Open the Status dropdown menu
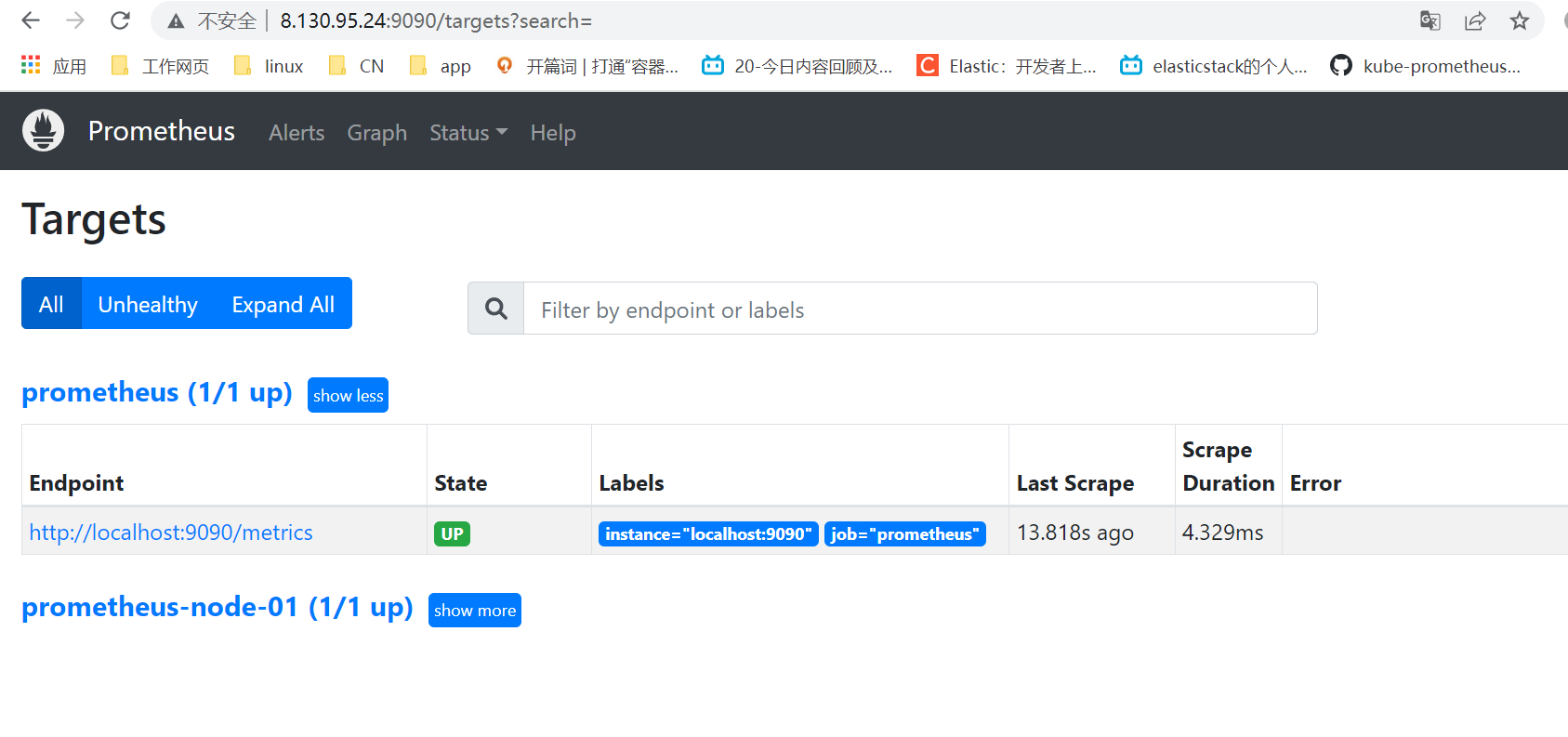Image resolution: width=1568 pixels, height=737 pixels. pyautogui.click(x=468, y=133)
